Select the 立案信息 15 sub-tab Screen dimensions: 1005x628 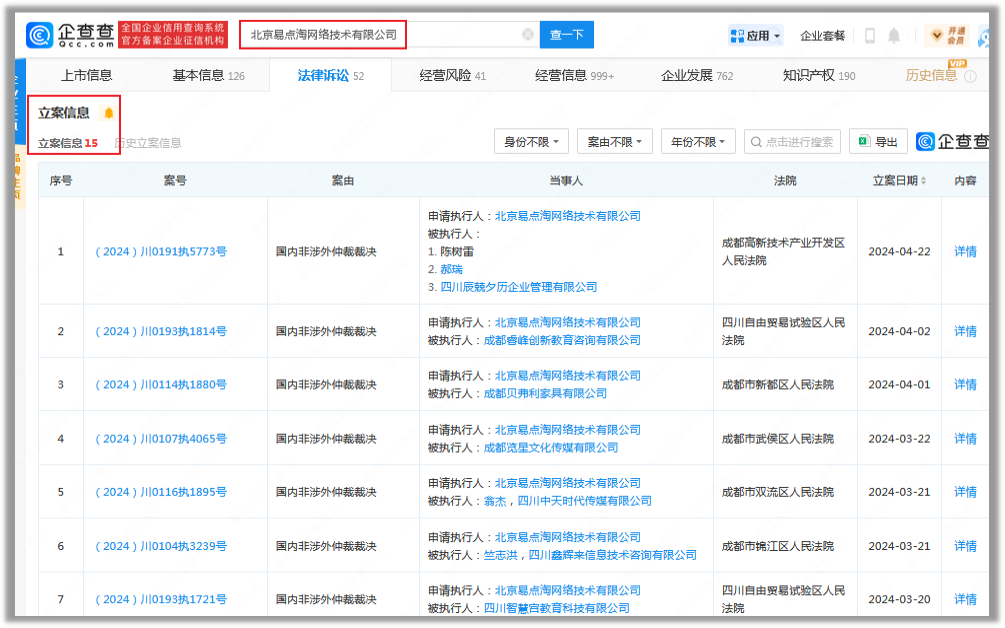[x=67, y=143]
